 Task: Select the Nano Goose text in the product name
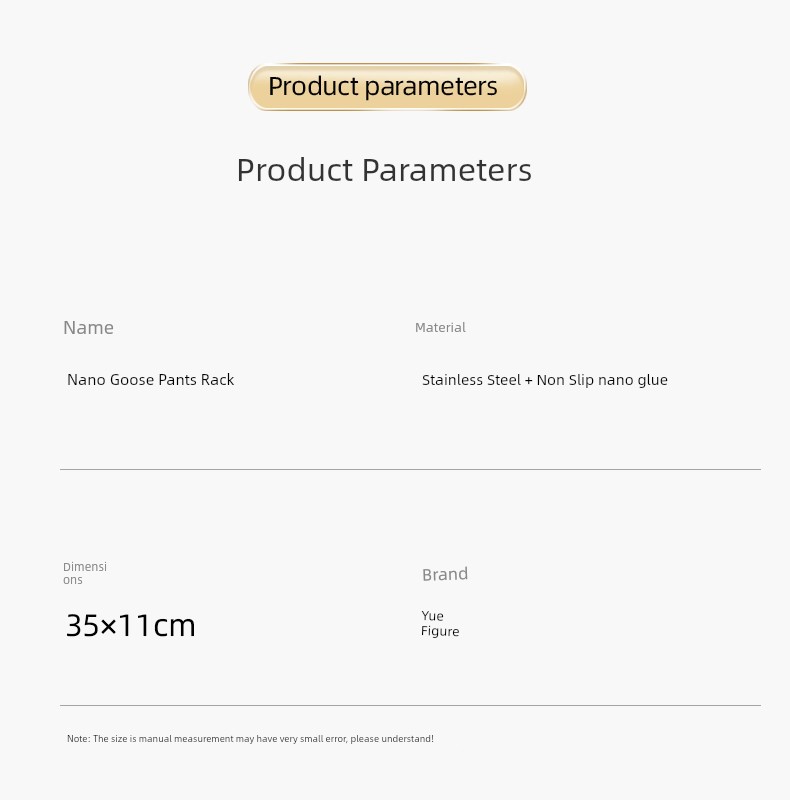coord(110,380)
